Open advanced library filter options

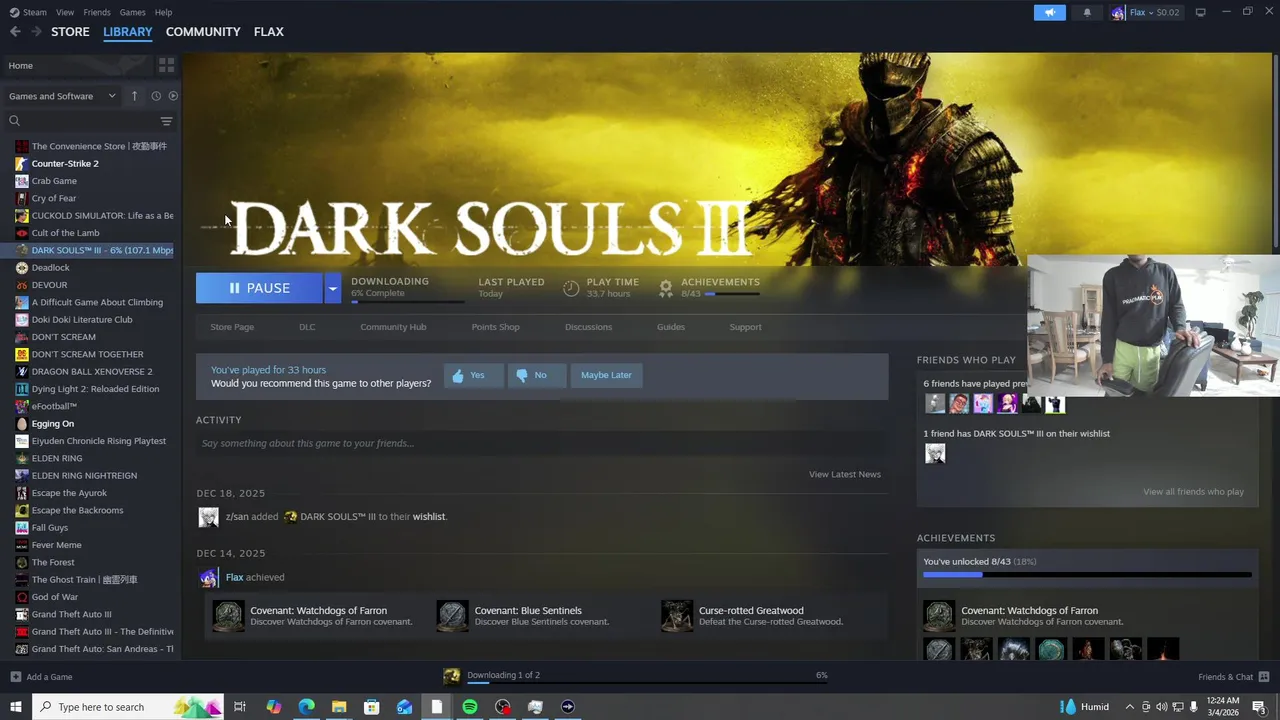(166, 121)
